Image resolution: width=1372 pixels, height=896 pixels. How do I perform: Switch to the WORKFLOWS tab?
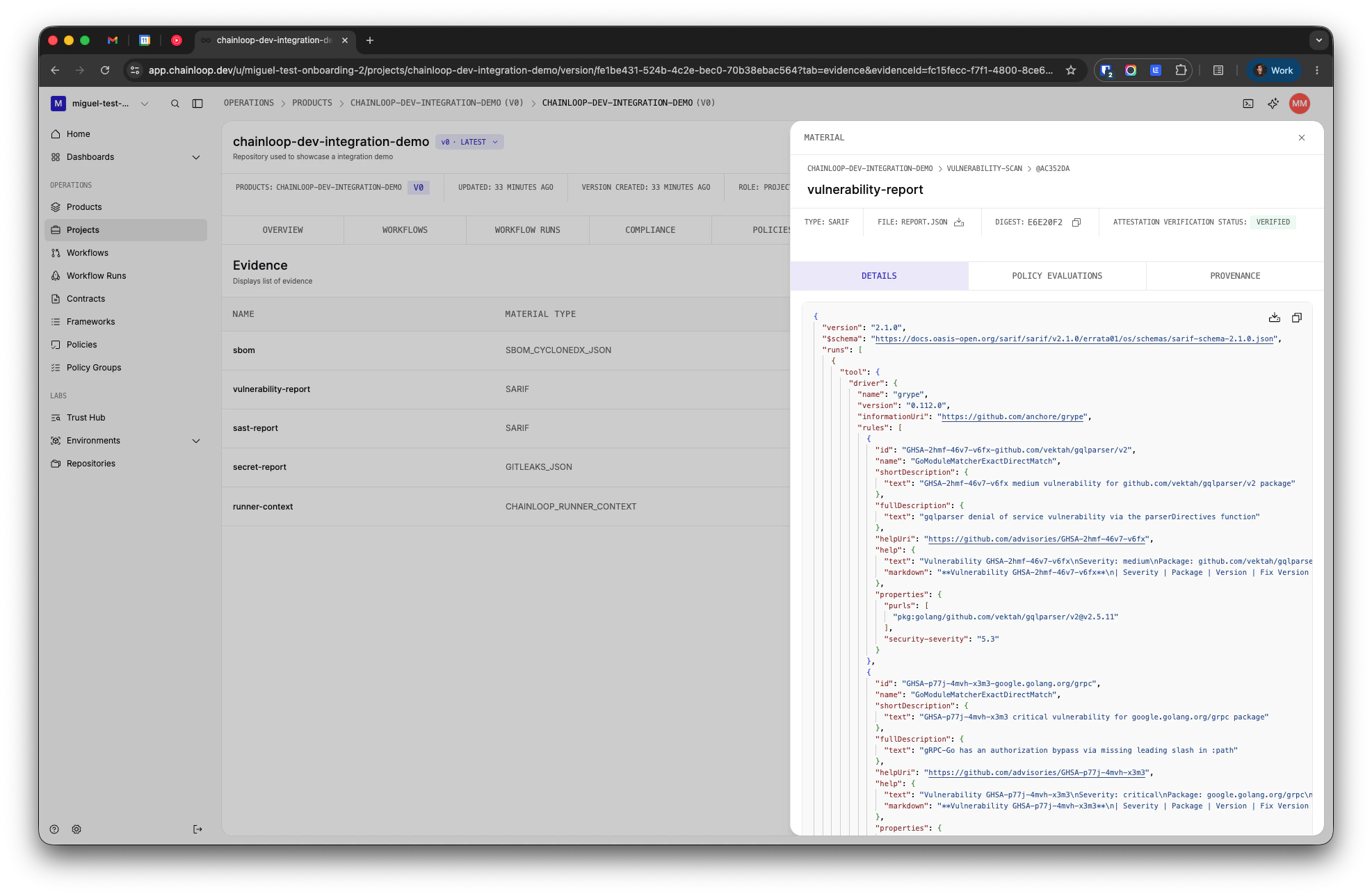[x=405, y=230]
